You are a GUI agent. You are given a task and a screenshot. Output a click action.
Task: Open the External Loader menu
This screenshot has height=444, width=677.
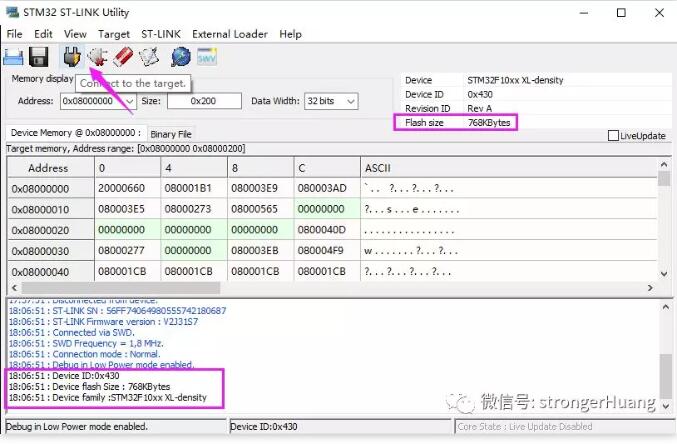tap(230, 34)
